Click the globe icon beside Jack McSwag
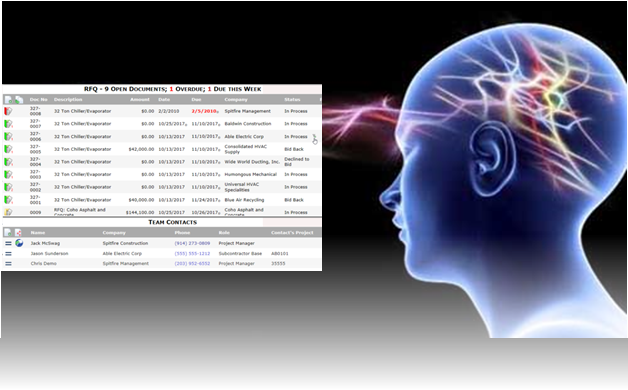The width and height of the screenshot is (628, 390). tap(19, 243)
